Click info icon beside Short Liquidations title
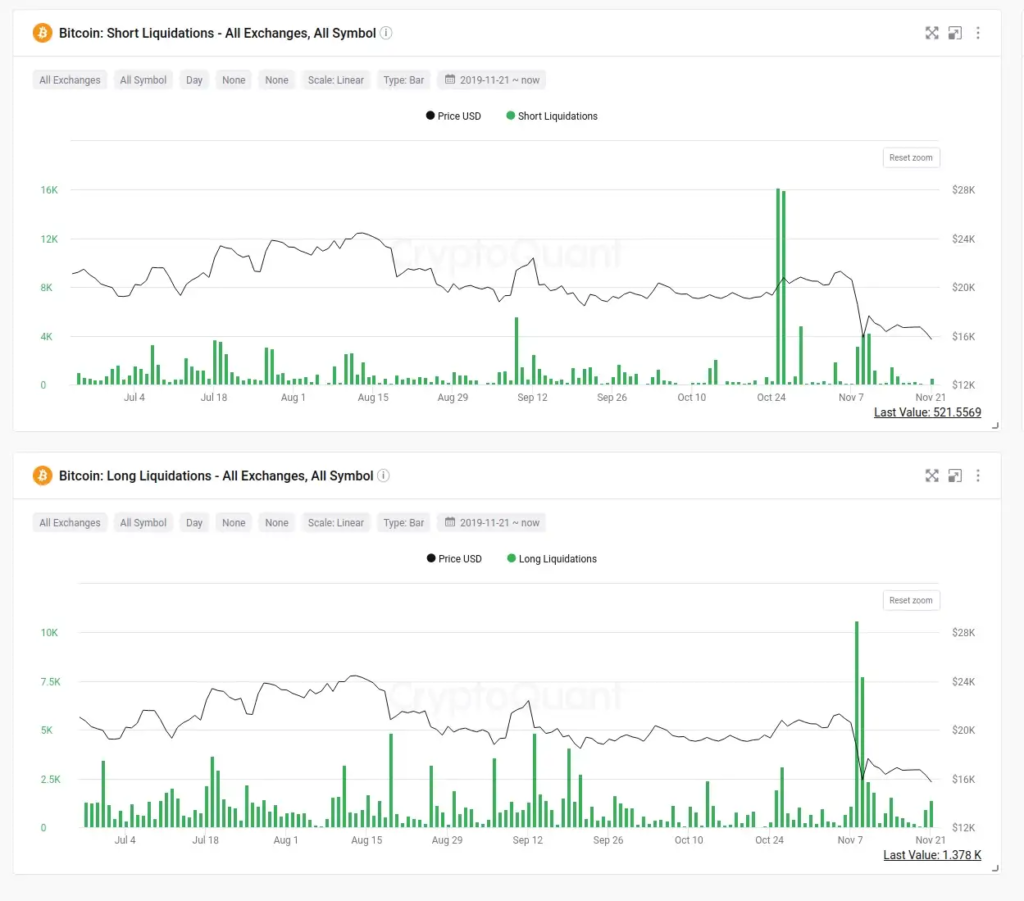This screenshot has width=1024, height=901. (386, 33)
